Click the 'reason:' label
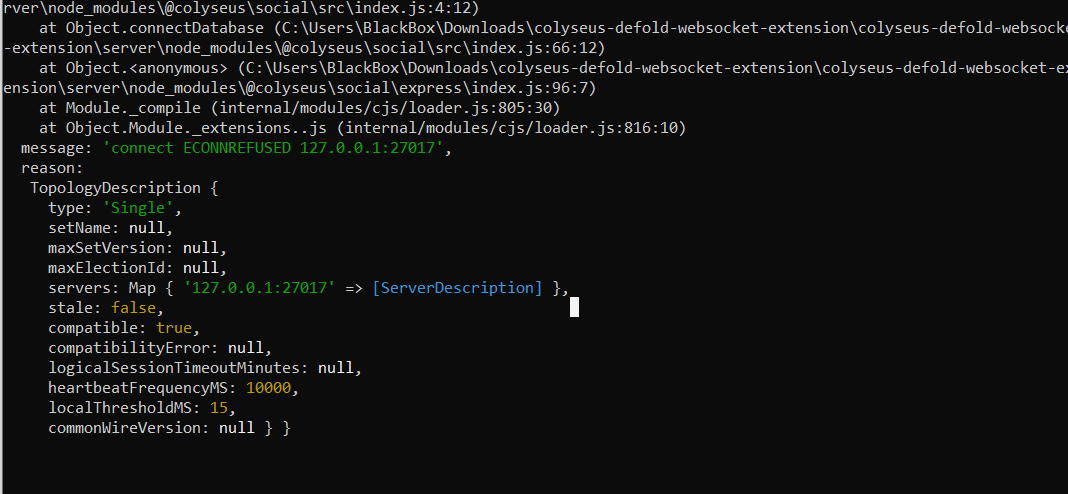This screenshot has width=1068, height=494. 52,168
